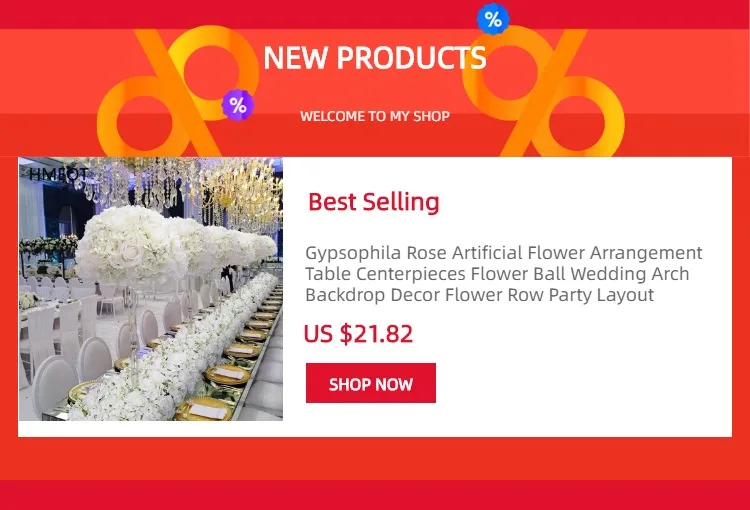
Task: Click the SHOP NOW button
Action: point(371,383)
